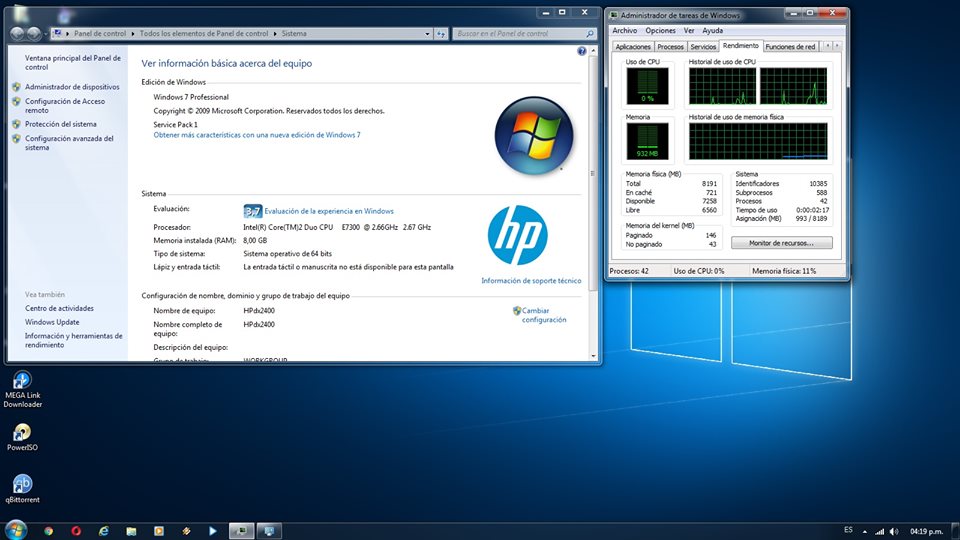The height and width of the screenshot is (540, 960).
Task: Click the blue play arrow taskbar icon
Action: tap(213, 531)
